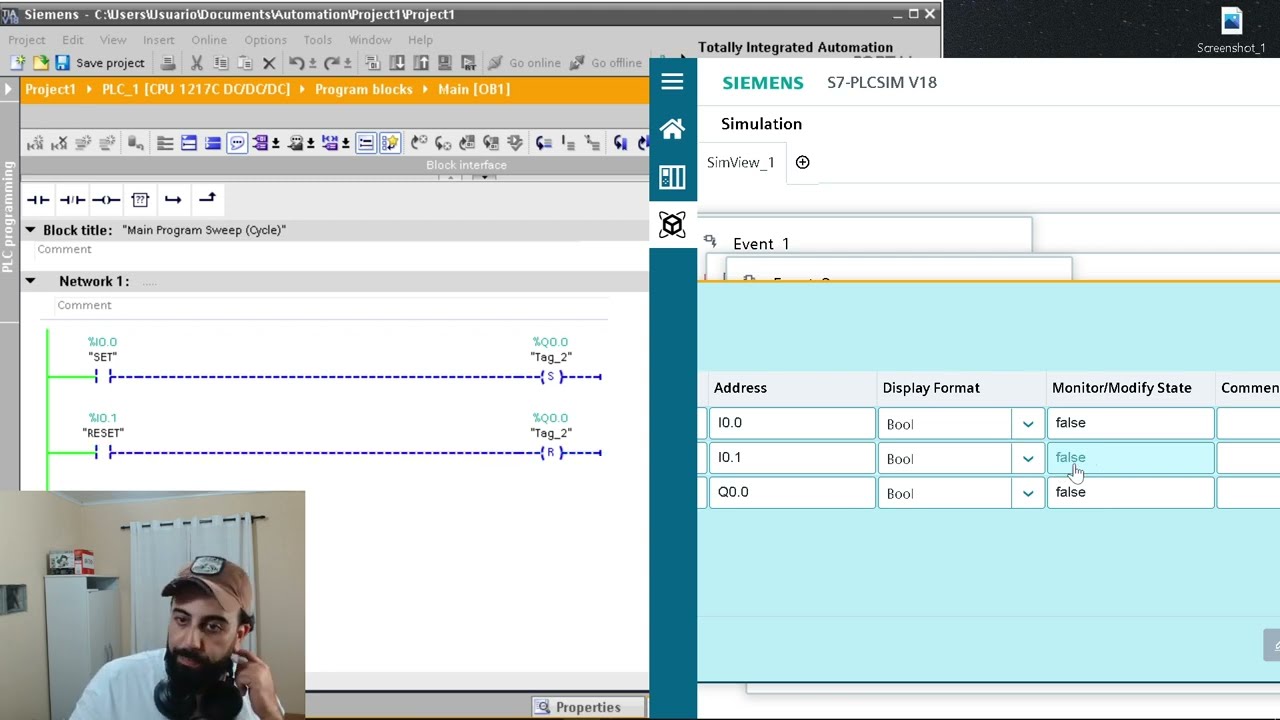Insert an output coil instruction
This screenshot has height=720, width=1280.
click(106, 200)
